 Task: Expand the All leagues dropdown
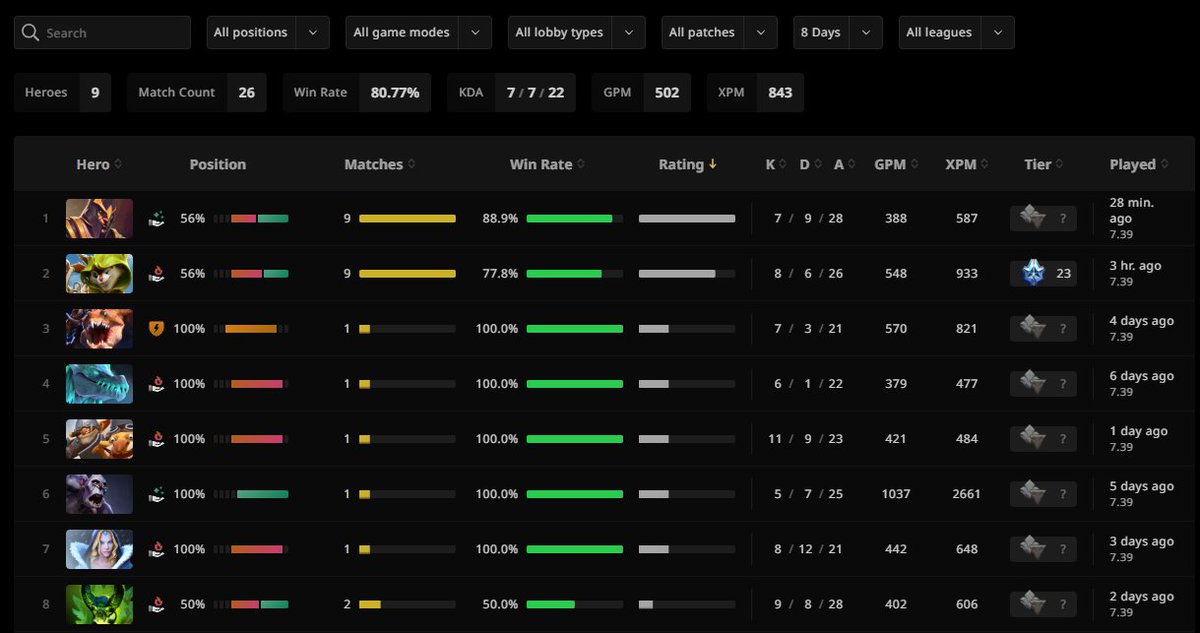click(x=956, y=32)
